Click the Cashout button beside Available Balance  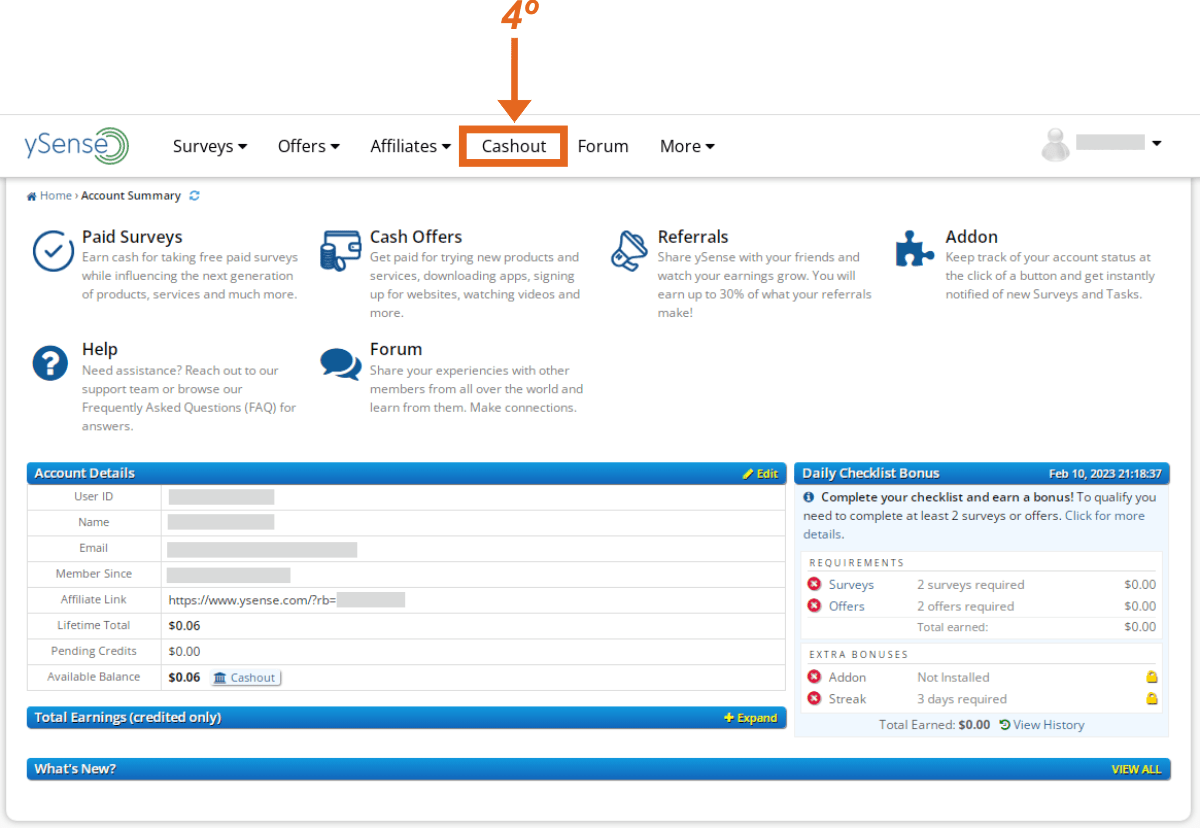click(x=245, y=678)
